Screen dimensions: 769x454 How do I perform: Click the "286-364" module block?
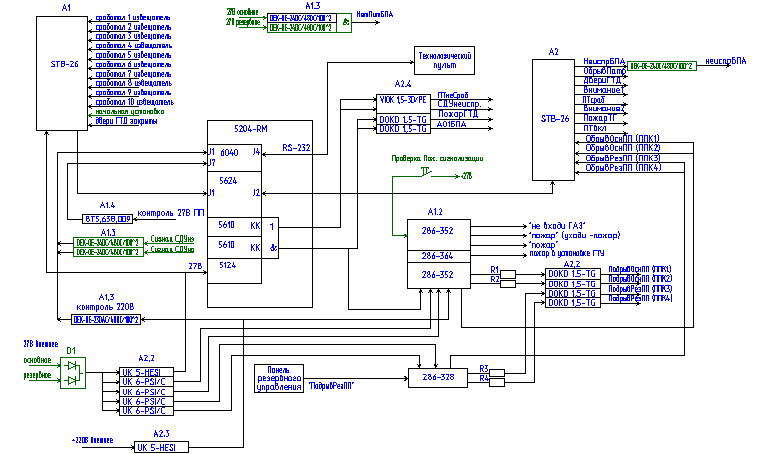coord(439,256)
